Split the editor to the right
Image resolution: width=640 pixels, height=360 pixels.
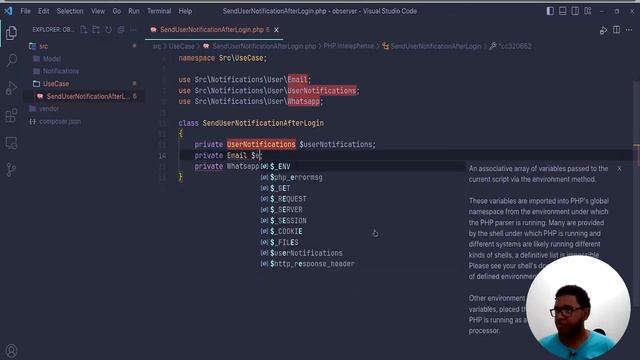(616, 30)
